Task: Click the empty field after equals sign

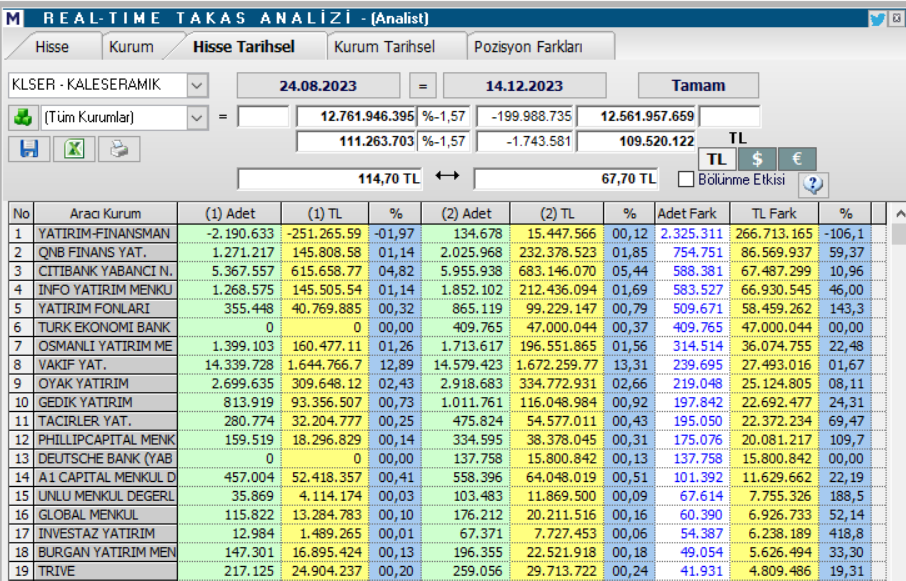Action: (263, 117)
